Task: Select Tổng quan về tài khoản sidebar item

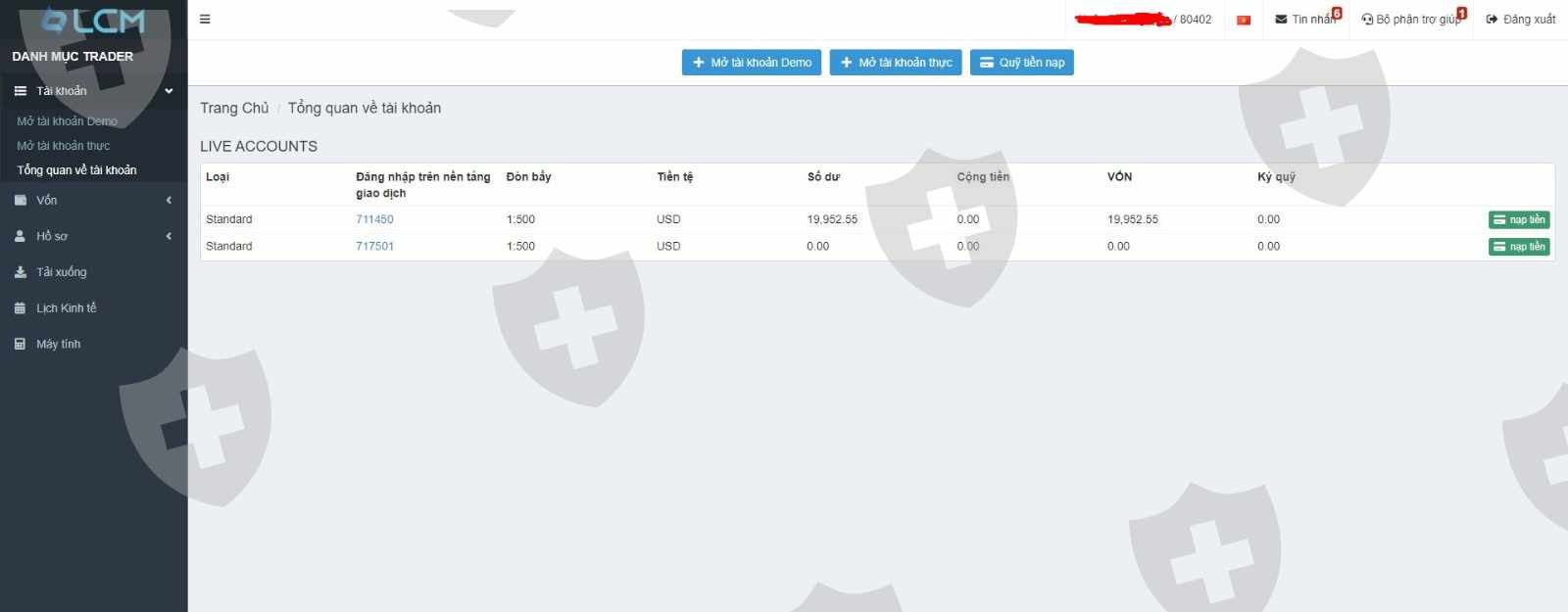Action: (x=76, y=170)
